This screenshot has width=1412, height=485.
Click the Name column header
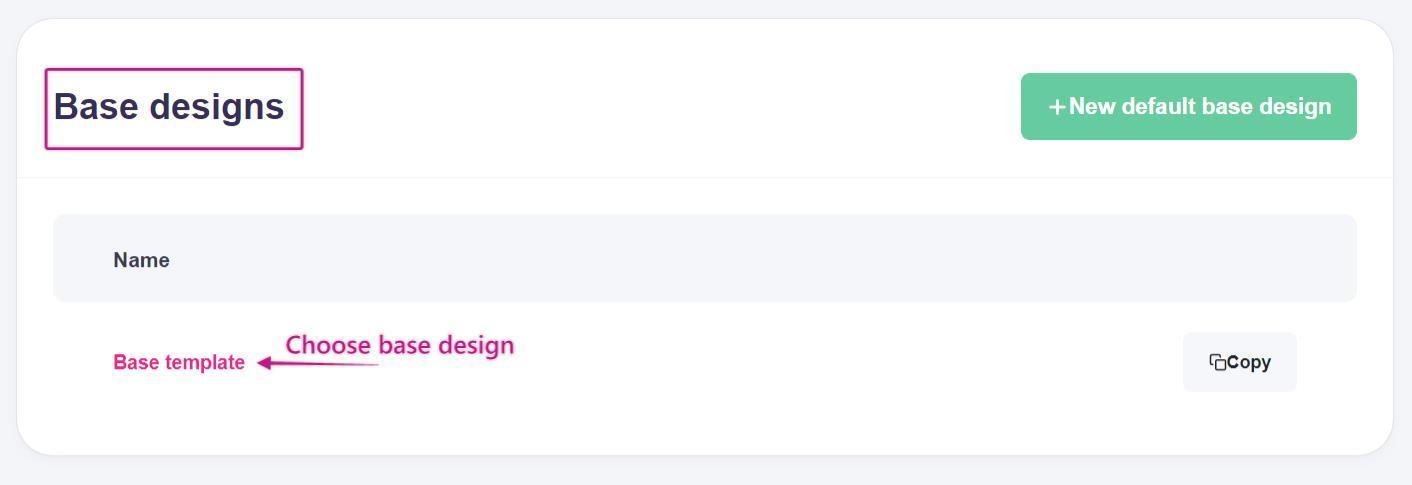[141, 260]
